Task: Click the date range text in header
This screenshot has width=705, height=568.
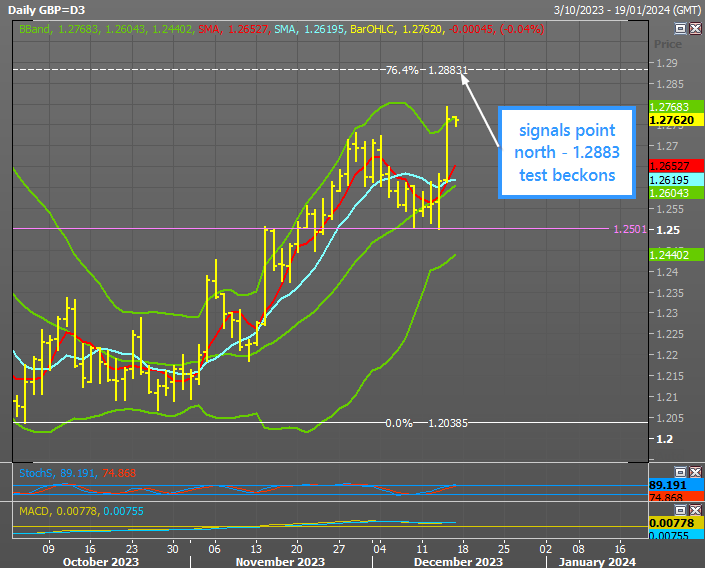Action: pos(625,9)
